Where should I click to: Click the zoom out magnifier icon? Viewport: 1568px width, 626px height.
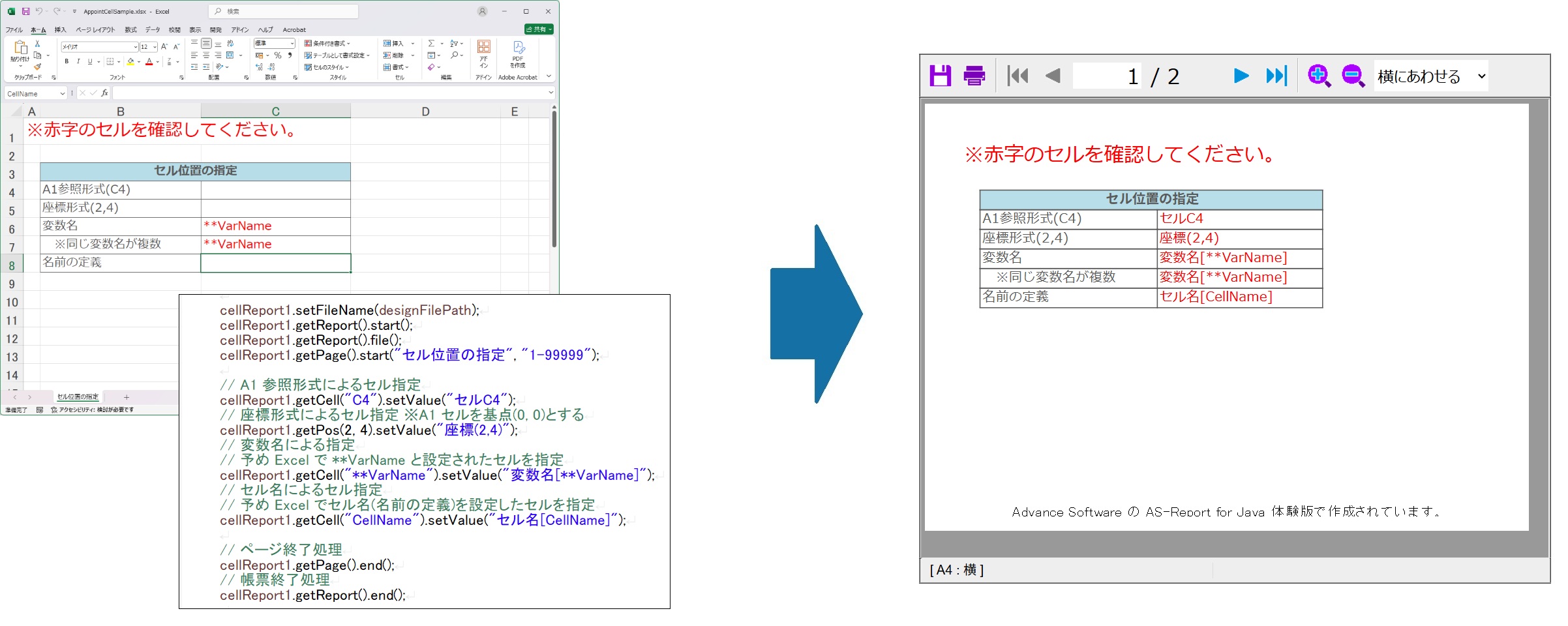(1353, 76)
